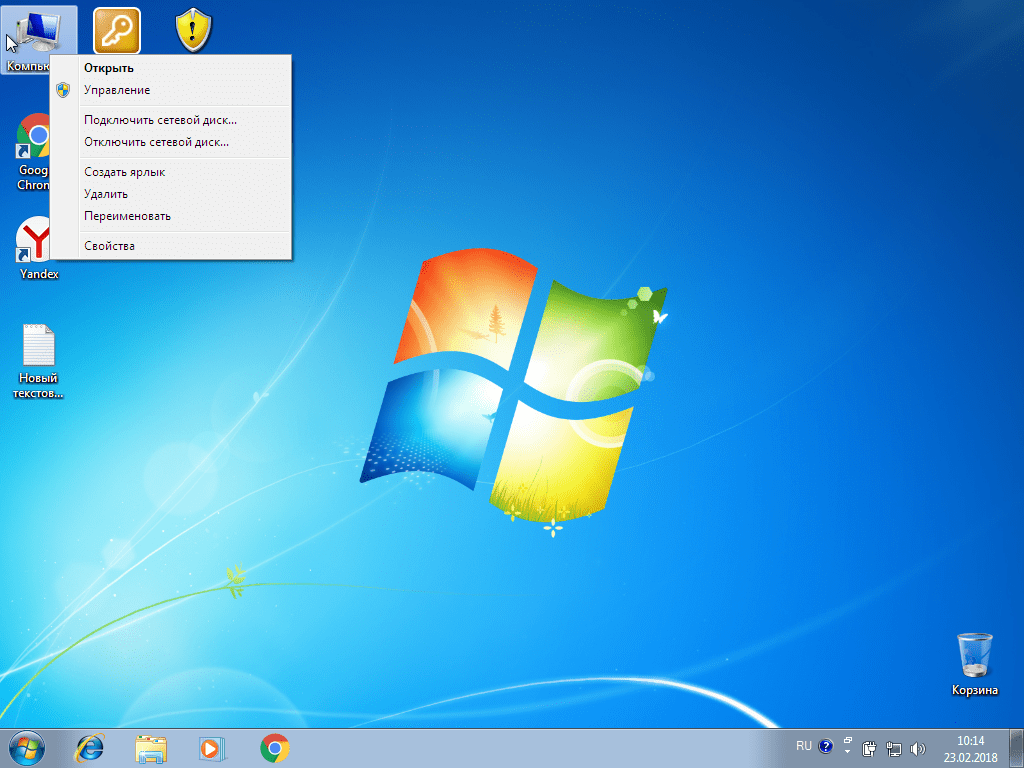Select the Компьютер desktop icon
Image resolution: width=1024 pixels, height=768 pixels.
(38, 33)
